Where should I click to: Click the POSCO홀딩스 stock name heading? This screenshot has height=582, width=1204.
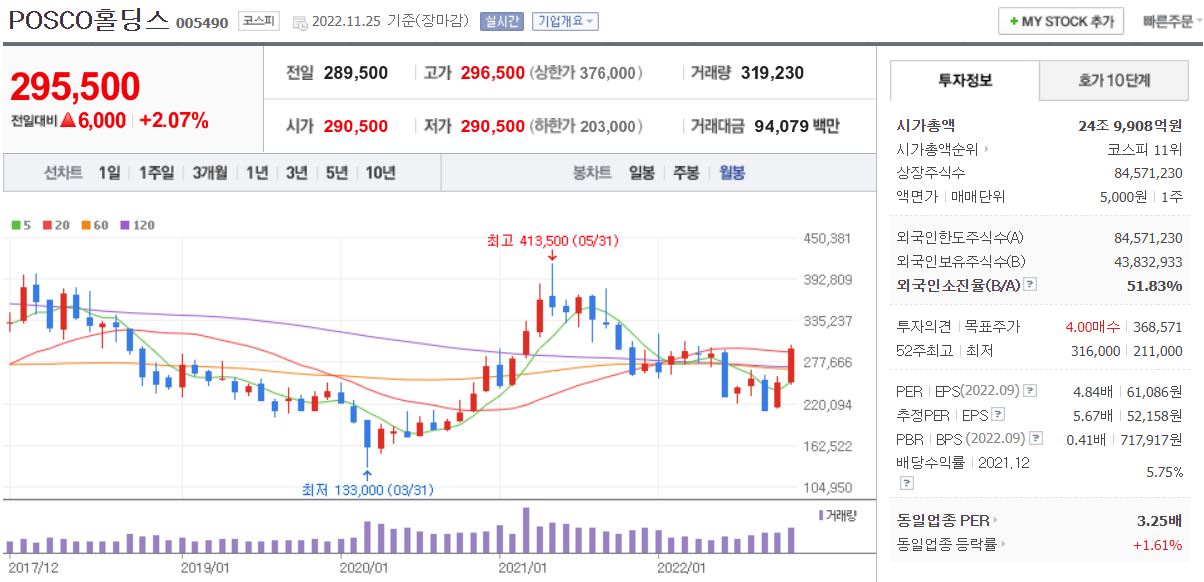coord(89,20)
